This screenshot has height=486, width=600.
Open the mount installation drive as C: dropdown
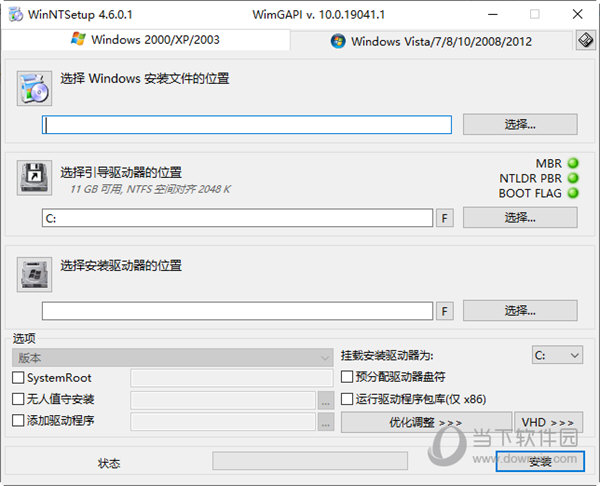tap(557, 356)
